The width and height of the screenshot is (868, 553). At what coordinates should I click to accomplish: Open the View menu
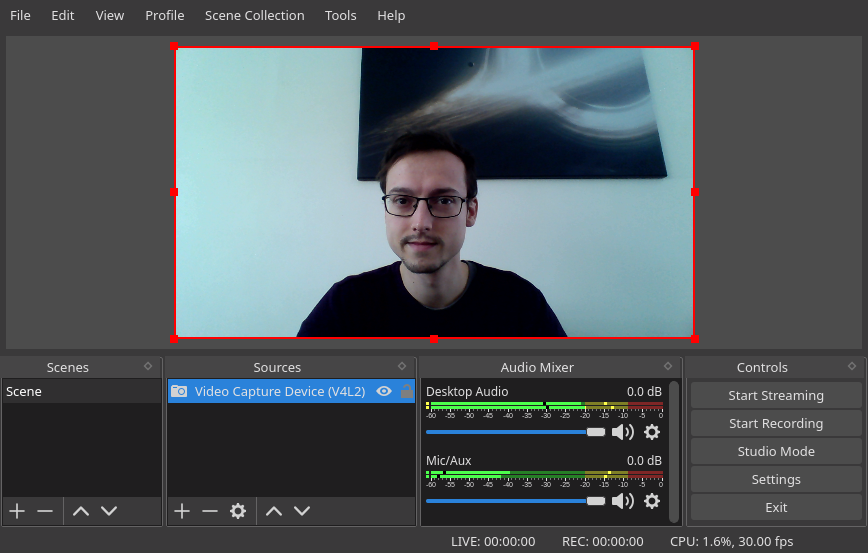coord(110,15)
